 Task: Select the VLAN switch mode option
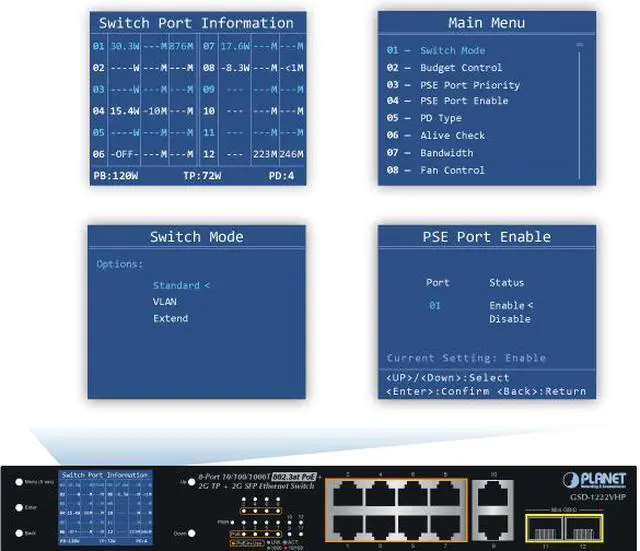pyautogui.click(x=165, y=301)
